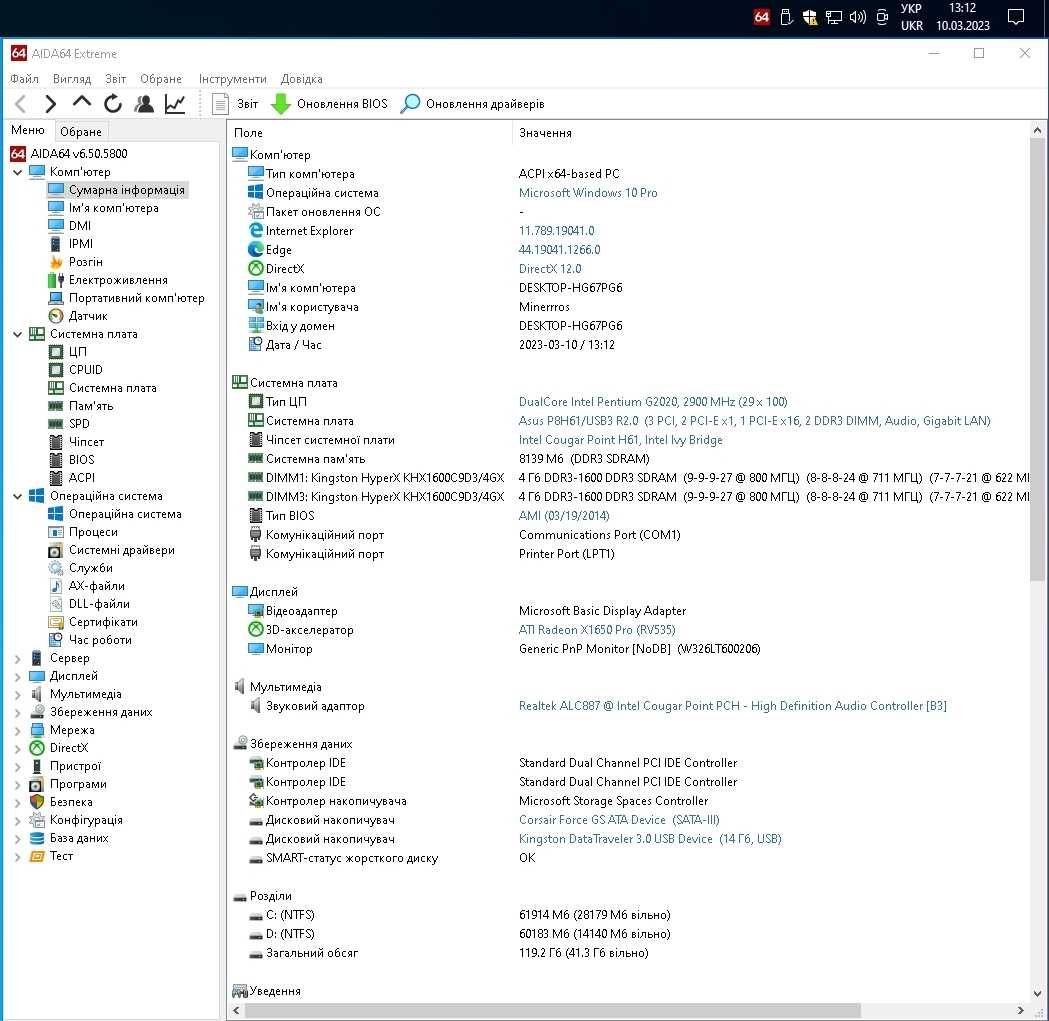Go up one level with Up arrow
Image resolution: width=1049 pixels, height=1021 pixels.
point(82,102)
